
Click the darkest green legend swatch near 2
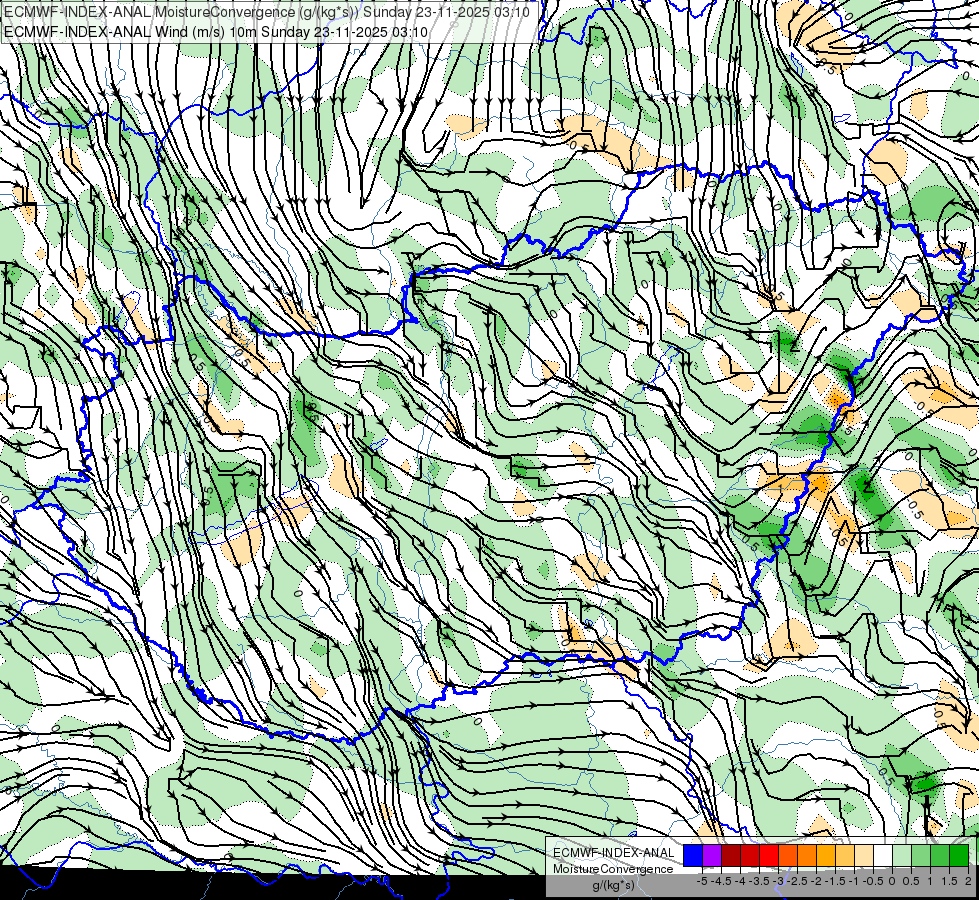point(959,855)
